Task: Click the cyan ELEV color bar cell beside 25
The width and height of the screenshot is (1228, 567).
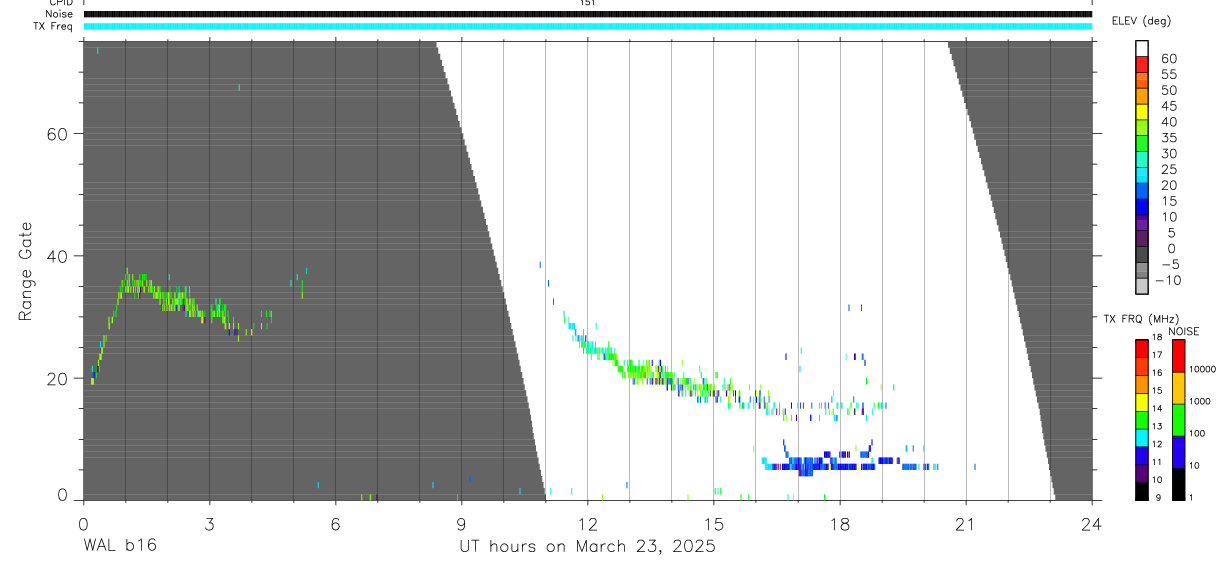Action: coord(1142,175)
